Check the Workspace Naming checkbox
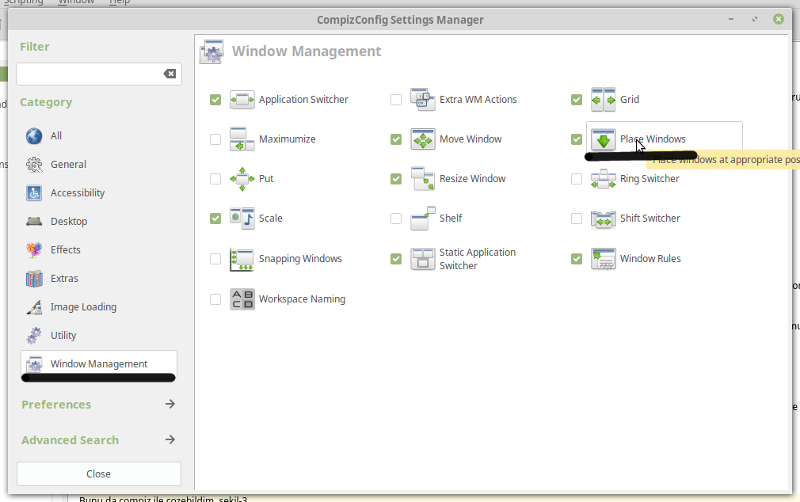 (x=215, y=299)
